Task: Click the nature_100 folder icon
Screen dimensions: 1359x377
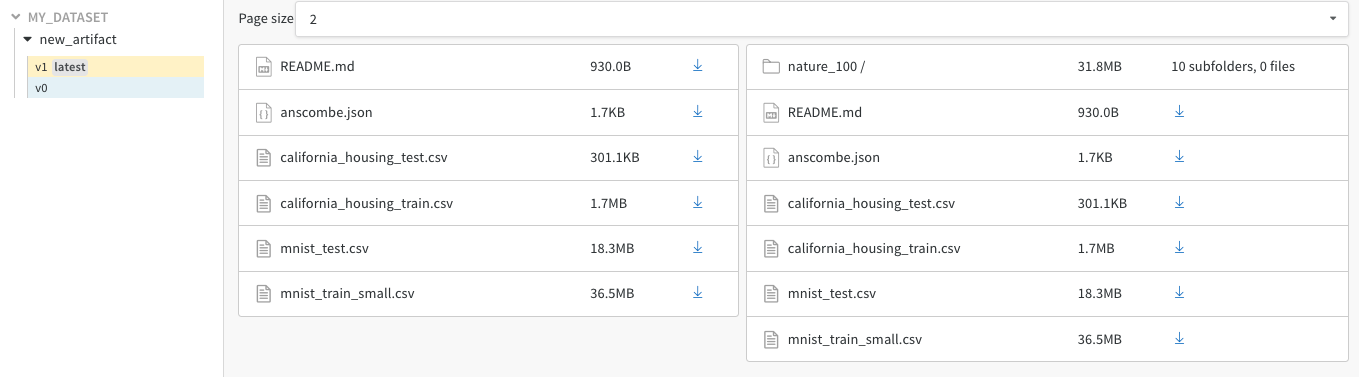Action: tap(770, 67)
